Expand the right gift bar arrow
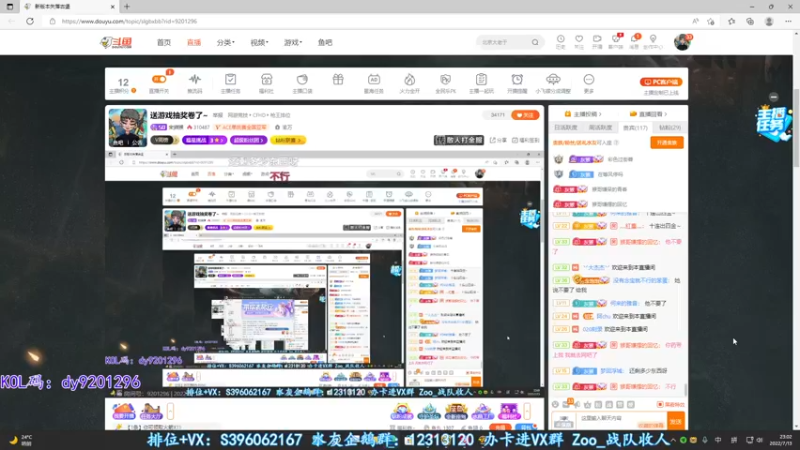 [527, 411]
